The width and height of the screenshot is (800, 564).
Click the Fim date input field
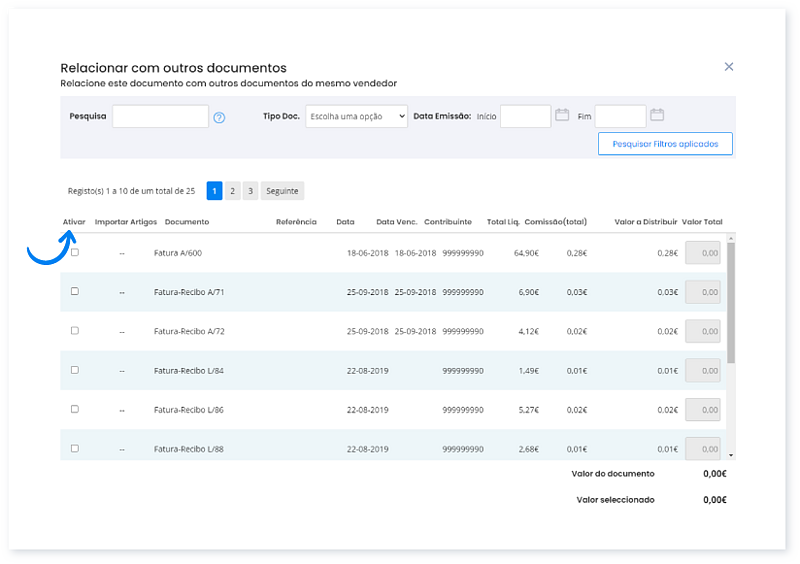pyautogui.click(x=620, y=116)
